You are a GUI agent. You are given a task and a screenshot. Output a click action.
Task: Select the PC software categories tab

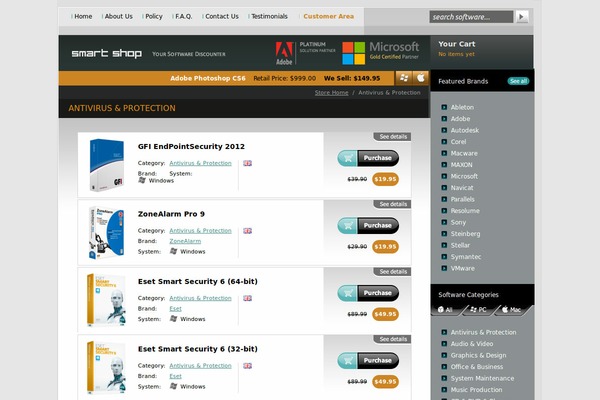[x=479, y=310]
